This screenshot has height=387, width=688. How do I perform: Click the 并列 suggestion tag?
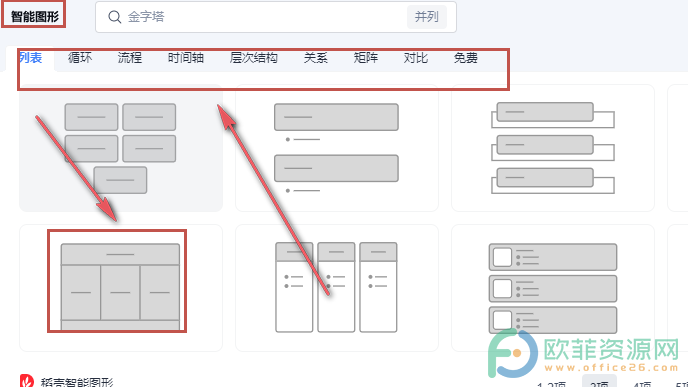[426, 17]
